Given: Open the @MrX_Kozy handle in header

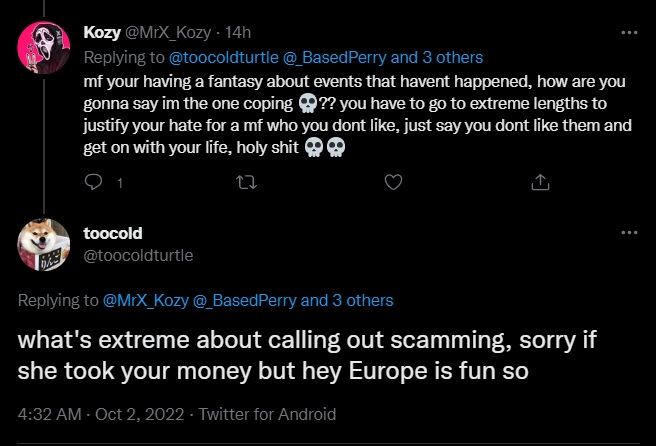Looking at the screenshot, I should 169,34.
